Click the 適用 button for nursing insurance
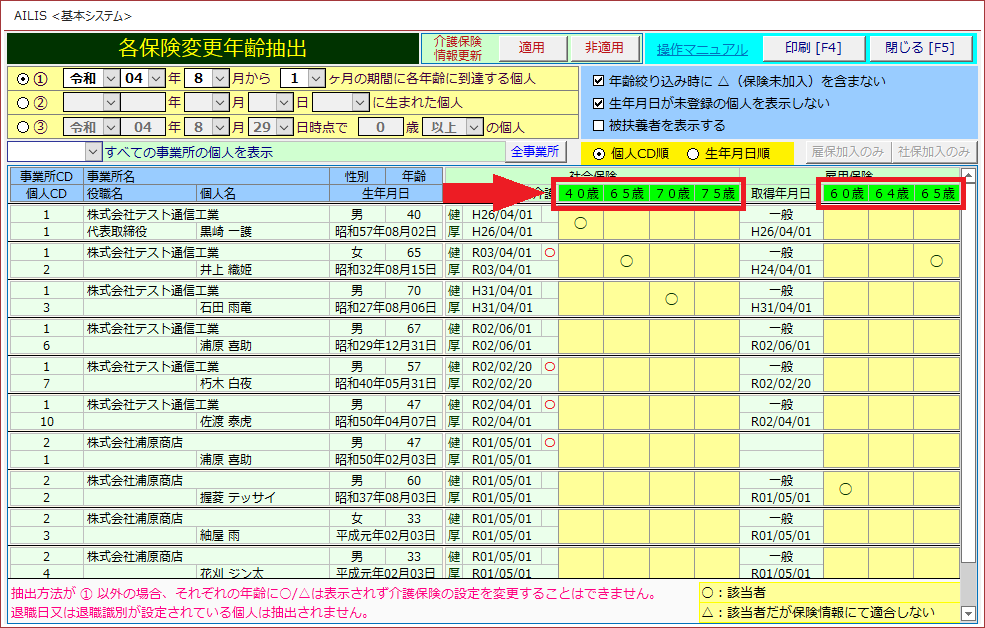985x628 pixels. 531,48
